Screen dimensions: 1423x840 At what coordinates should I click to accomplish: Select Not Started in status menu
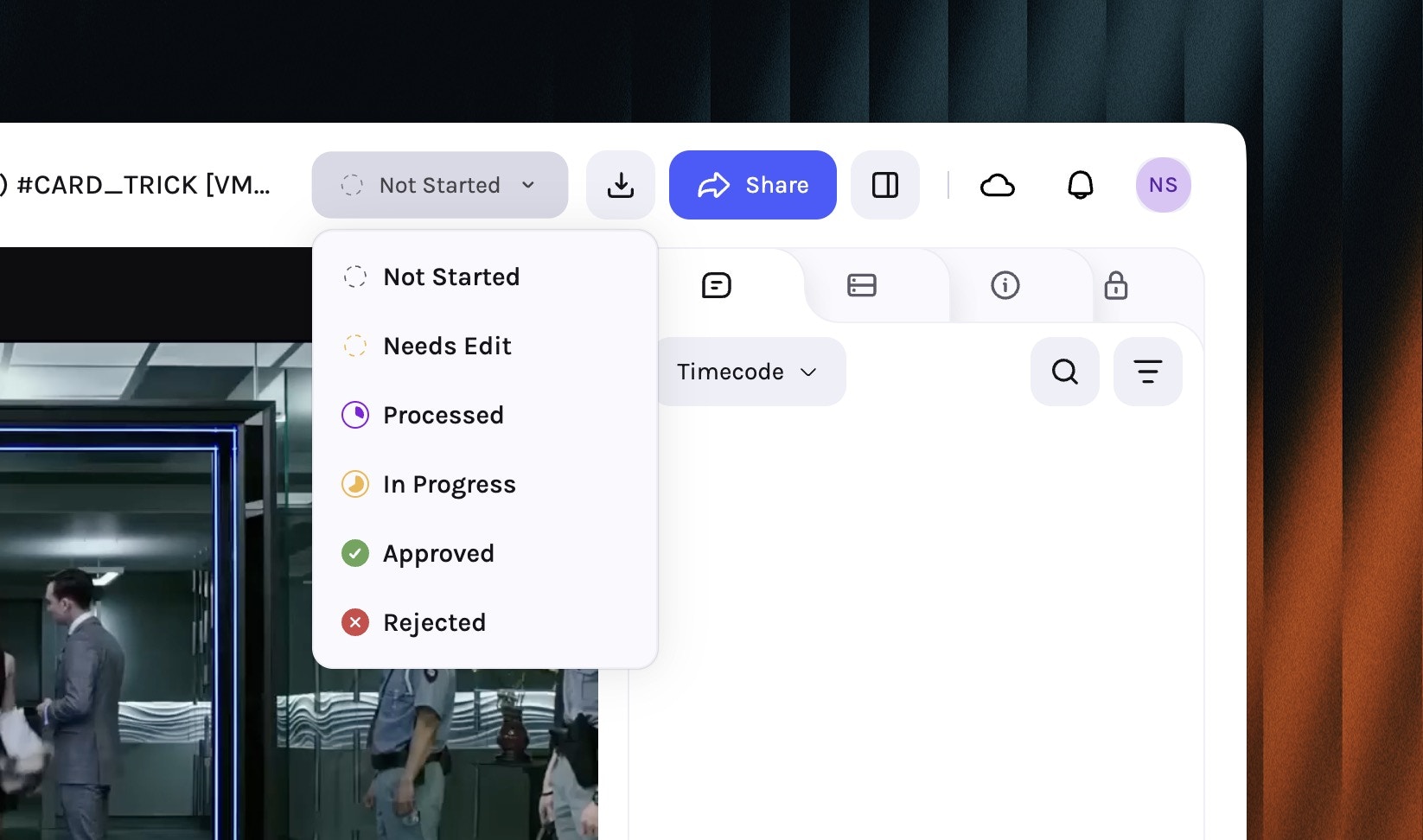click(x=484, y=277)
